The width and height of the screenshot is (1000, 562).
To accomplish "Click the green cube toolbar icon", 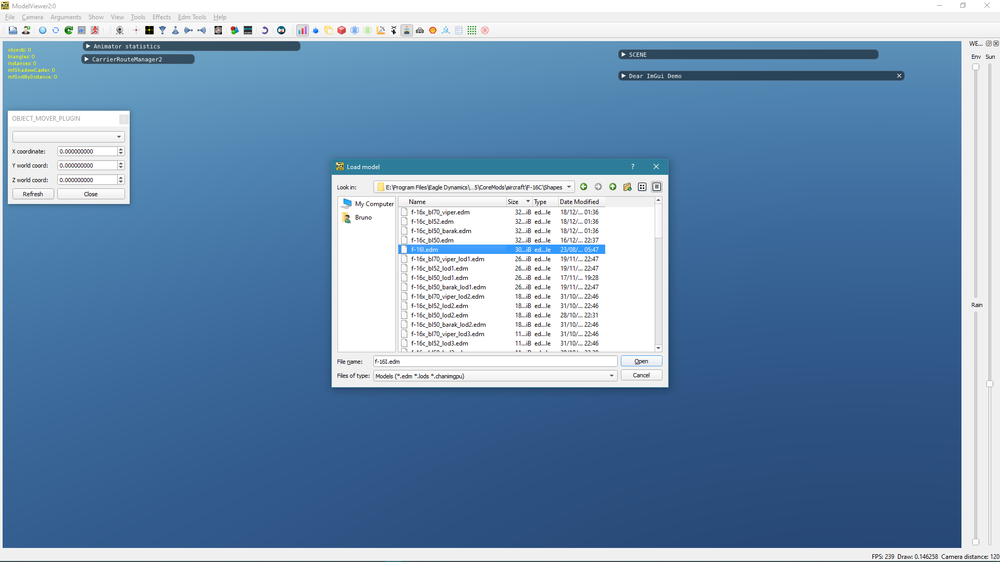I will pos(368,30).
